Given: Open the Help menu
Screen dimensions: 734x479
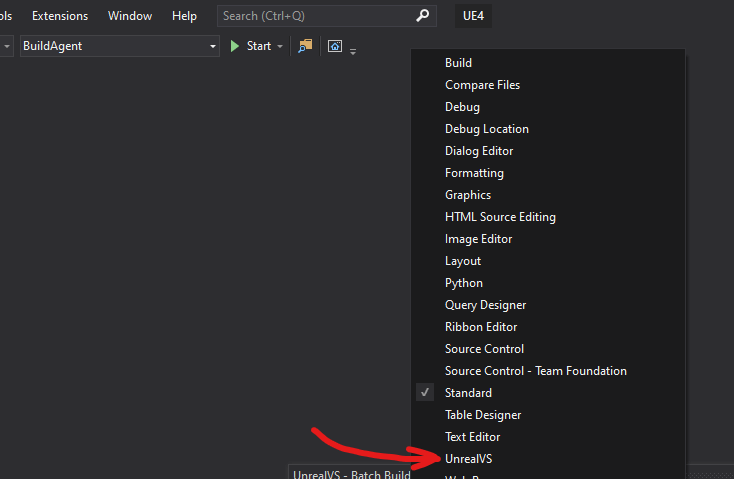Looking at the screenshot, I should [x=184, y=16].
